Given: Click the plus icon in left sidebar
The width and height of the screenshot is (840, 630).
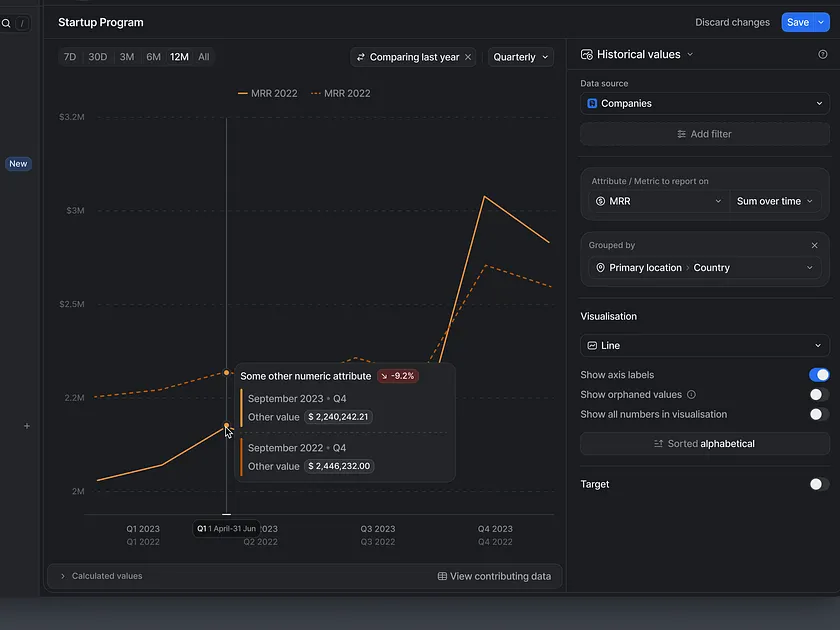Looking at the screenshot, I should [27, 426].
